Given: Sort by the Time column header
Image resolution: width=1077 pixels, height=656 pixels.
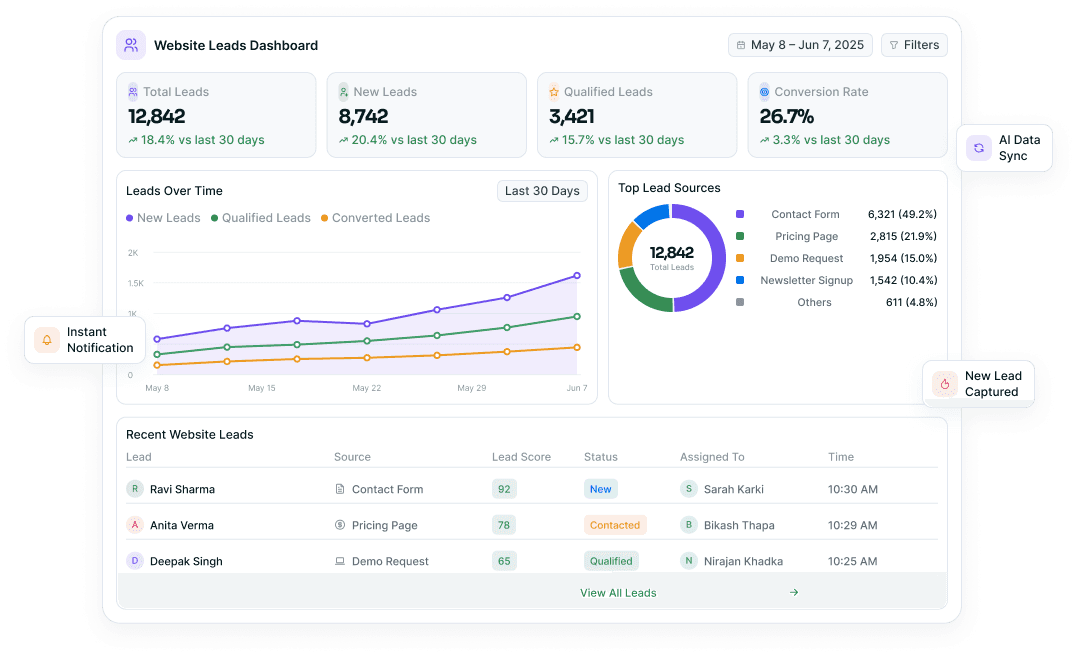Looking at the screenshot, I should point(841,457).
